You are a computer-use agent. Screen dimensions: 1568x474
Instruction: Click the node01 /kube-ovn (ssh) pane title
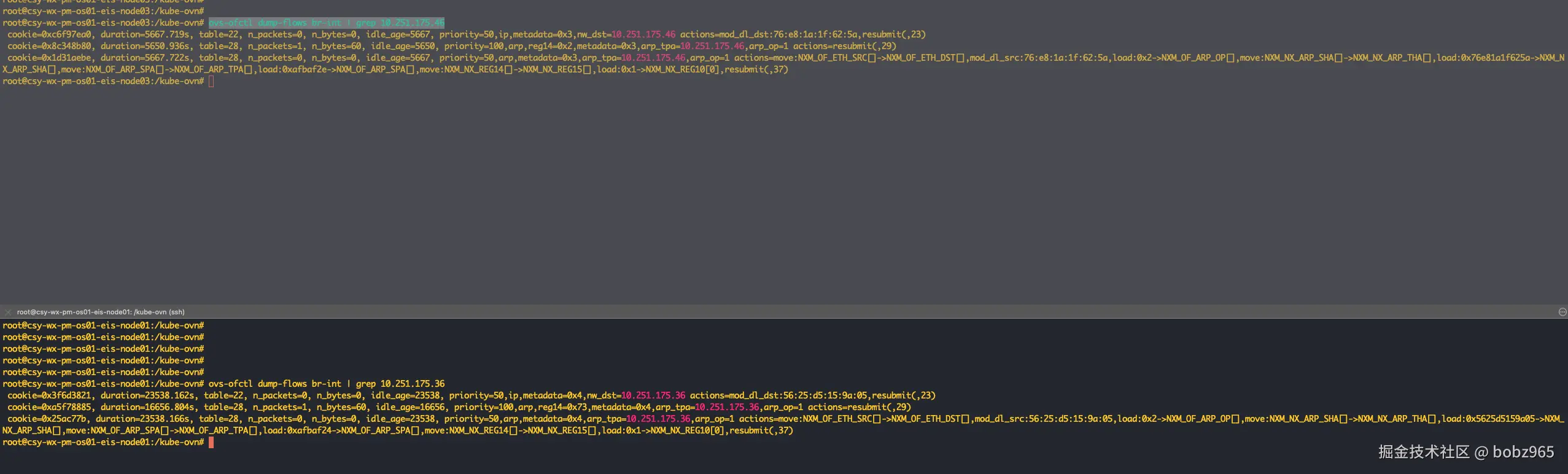coord(101,312)
